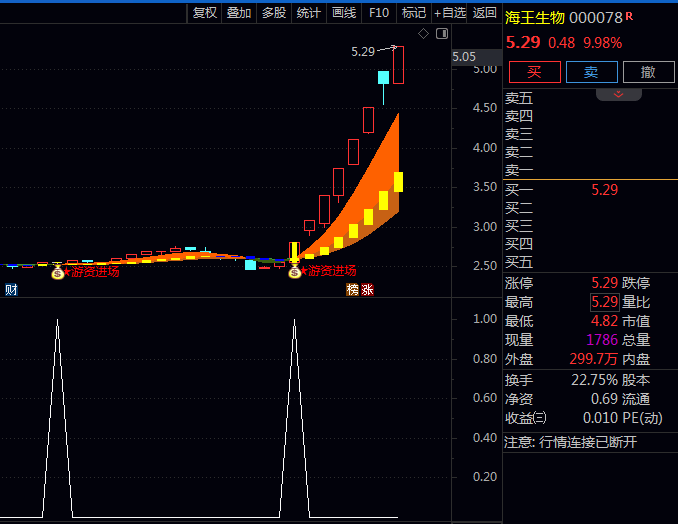The image size is (678, 524).
Task: Click the first money bag marker on chart
Action: (57, 271)
